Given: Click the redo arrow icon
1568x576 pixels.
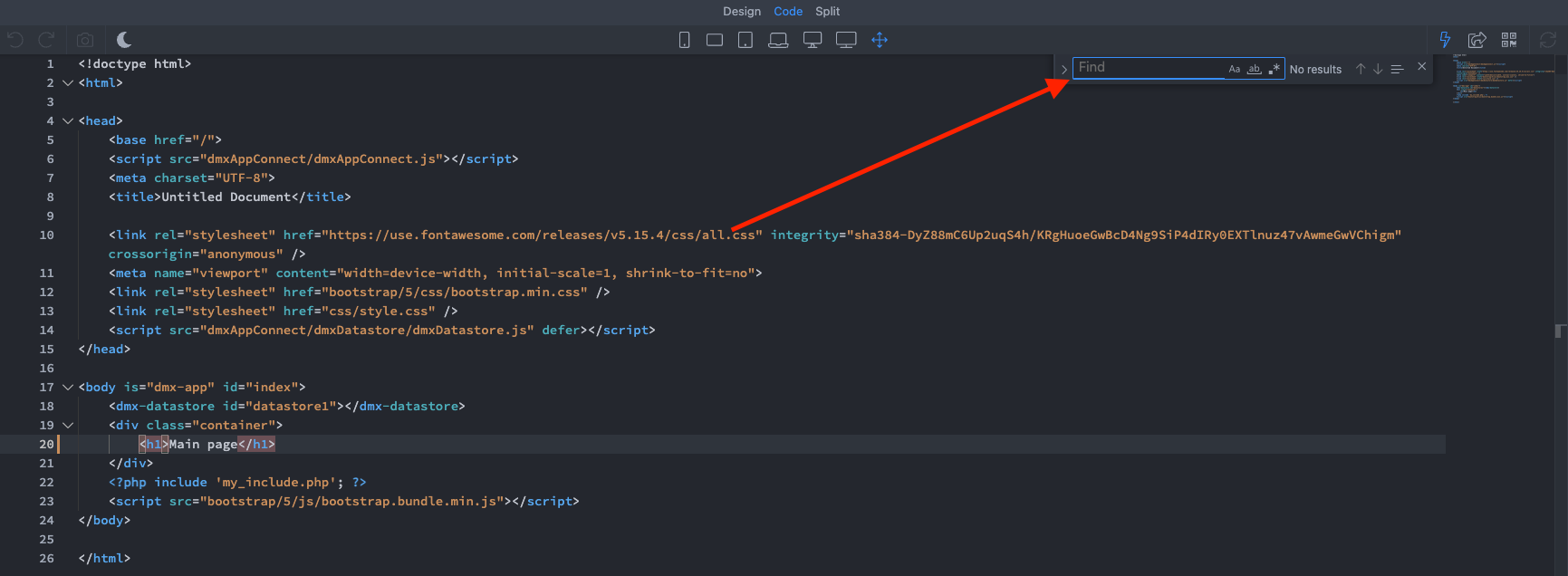Looking at the screenshot, I should point(46,40).
